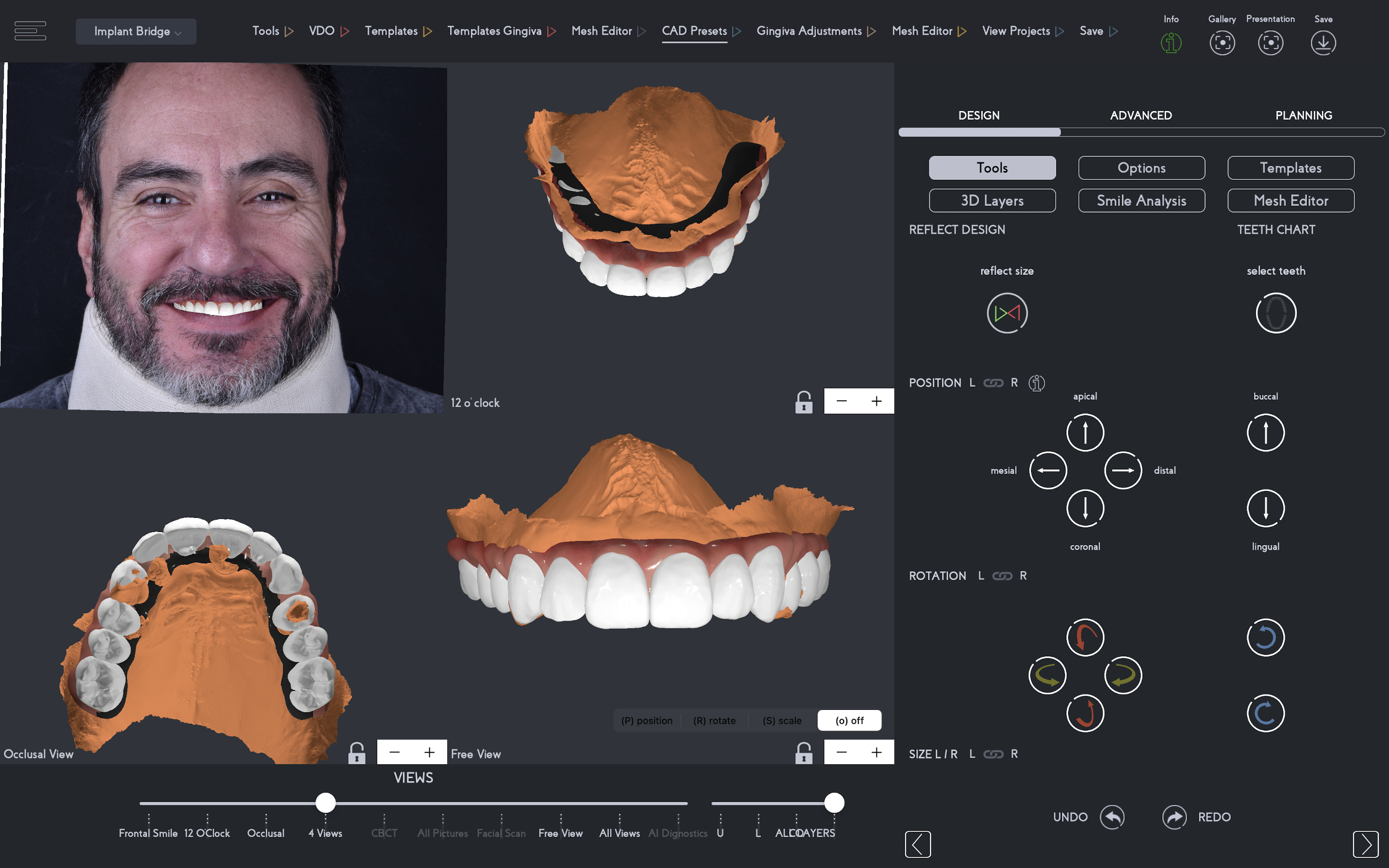Move position apical with up arrow
This screenshot has height=868, width=1389.
[1085, 432]
